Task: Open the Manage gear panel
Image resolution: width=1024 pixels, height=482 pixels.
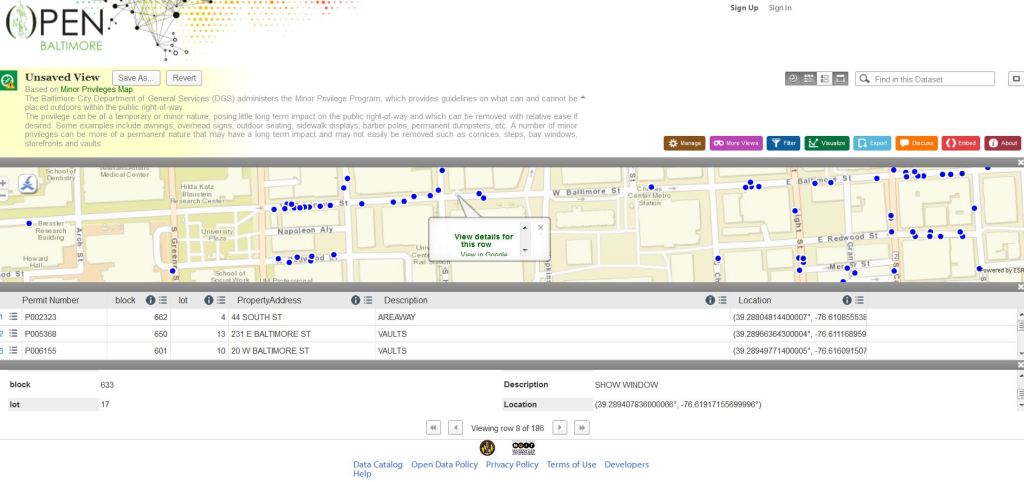Action: [685, 143]
